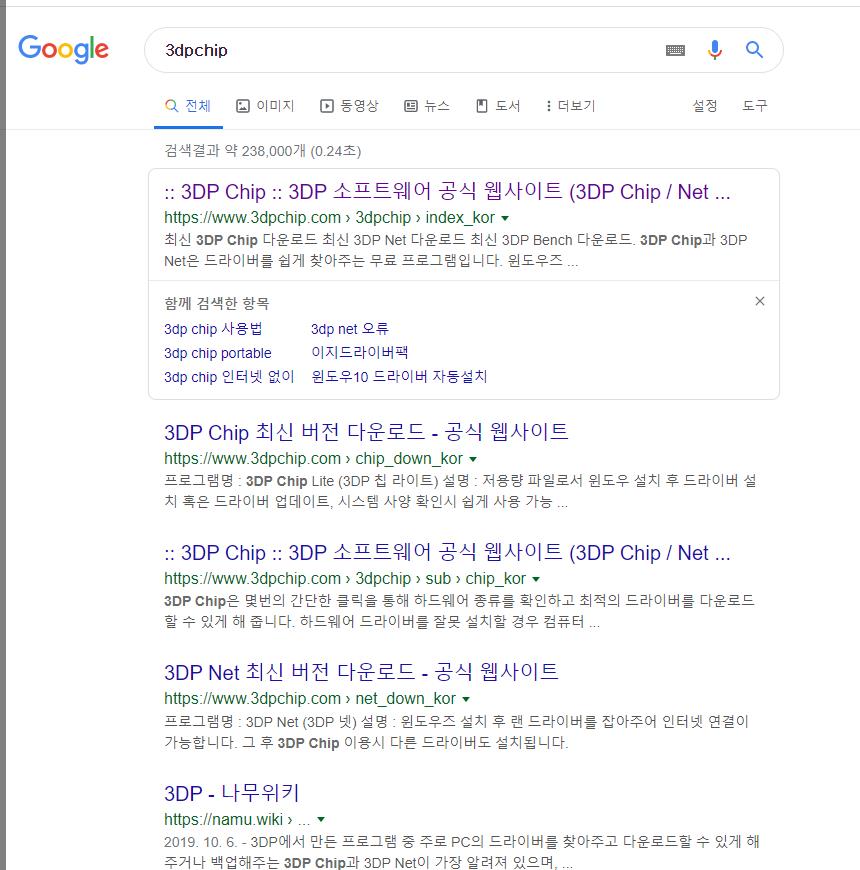Open the result titled above sub › chip_kor URL
860x870 pixels.
[x=447, y=553]
